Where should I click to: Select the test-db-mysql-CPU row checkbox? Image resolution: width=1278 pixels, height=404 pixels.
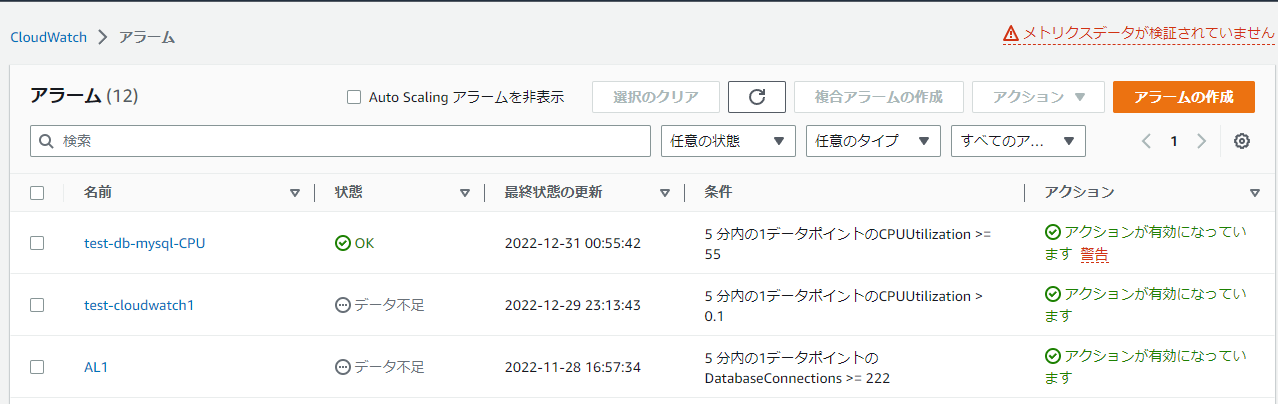point(37,243)
